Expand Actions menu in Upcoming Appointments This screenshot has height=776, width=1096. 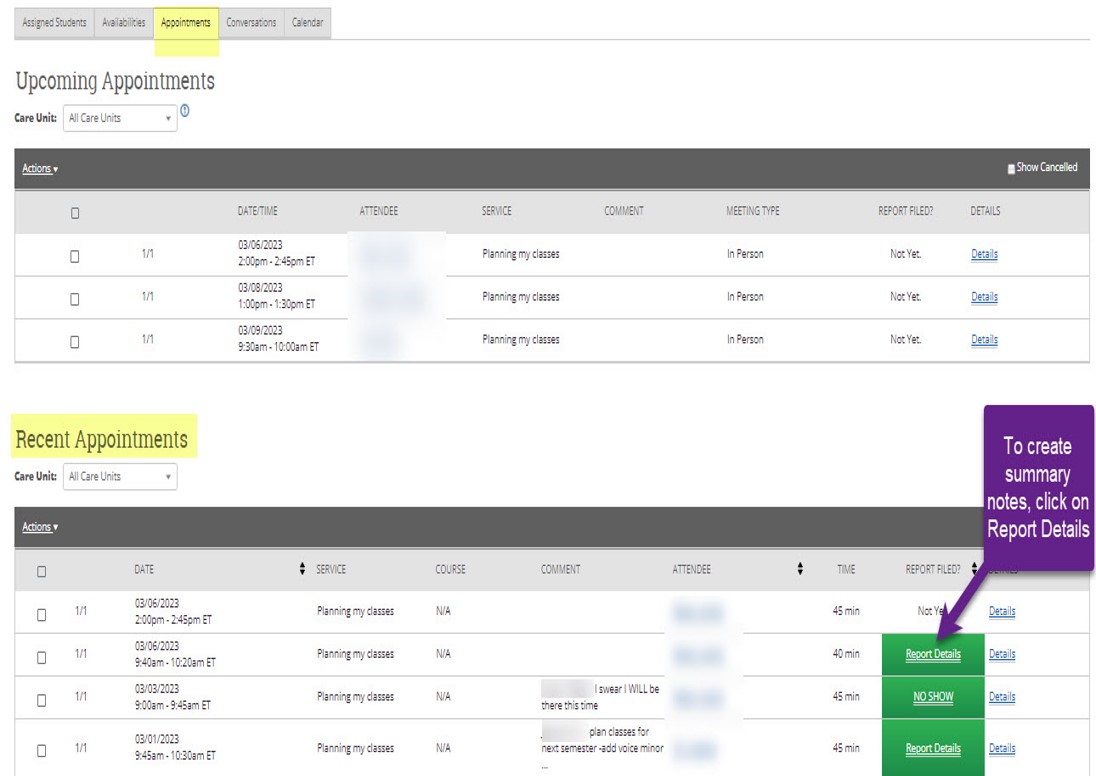pos(40,169)
